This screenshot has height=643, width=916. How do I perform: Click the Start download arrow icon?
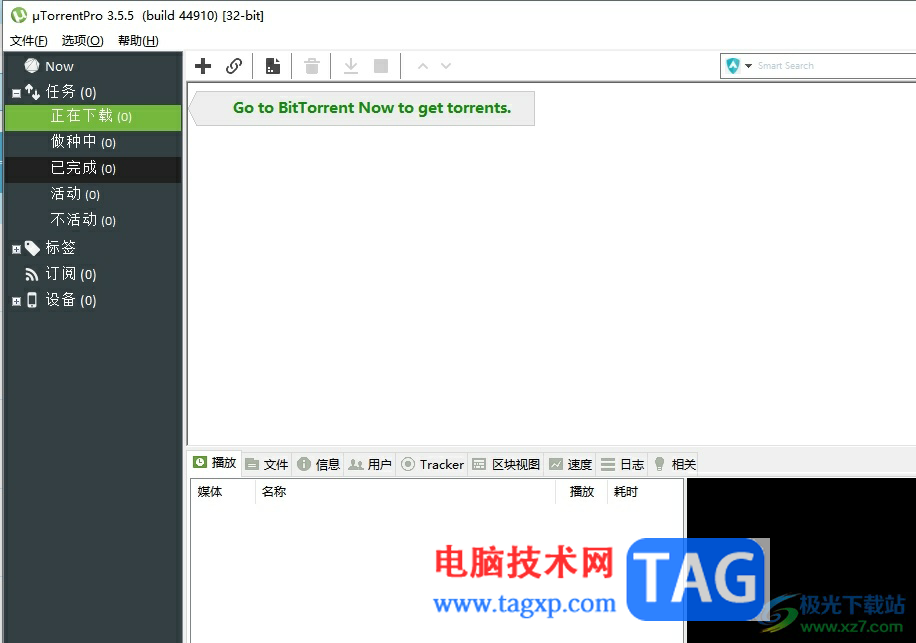tap(351, 66)
